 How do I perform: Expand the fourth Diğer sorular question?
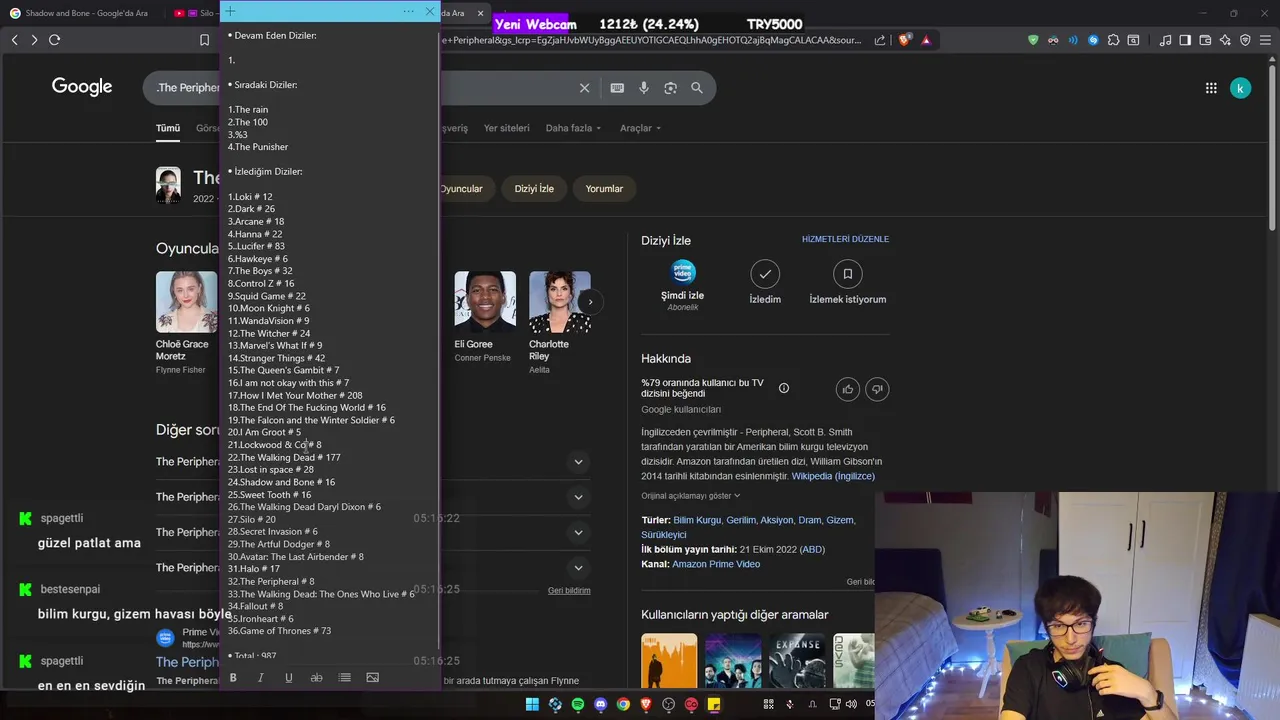point(578,568)
